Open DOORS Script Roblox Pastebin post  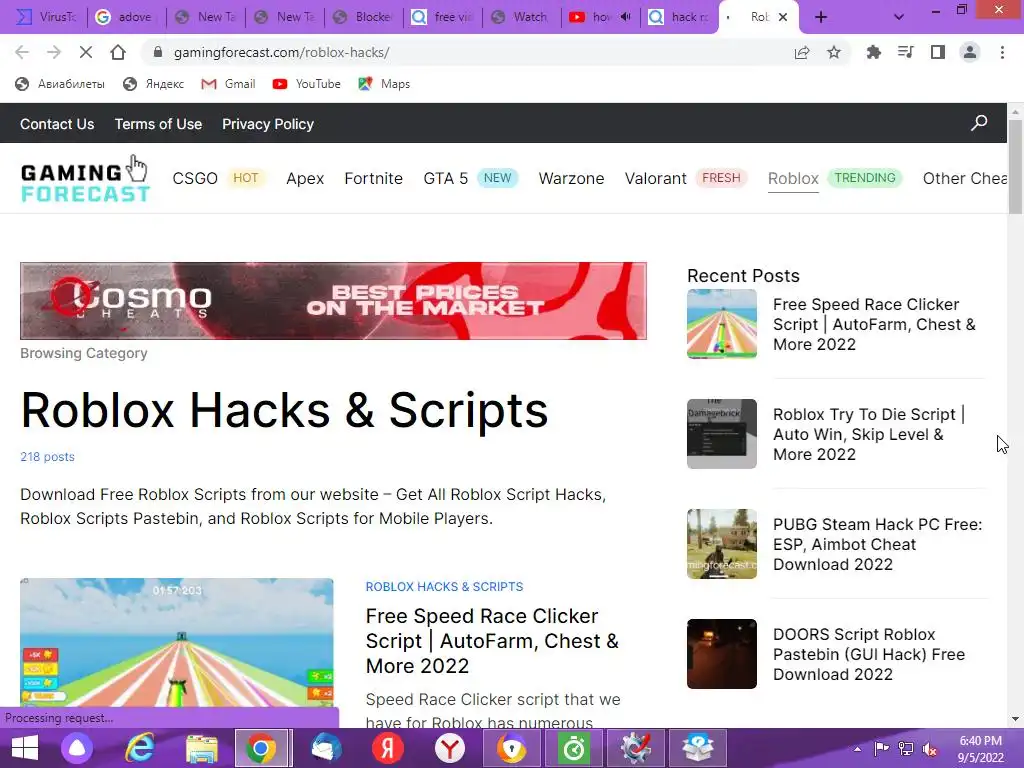pos(869,654)
